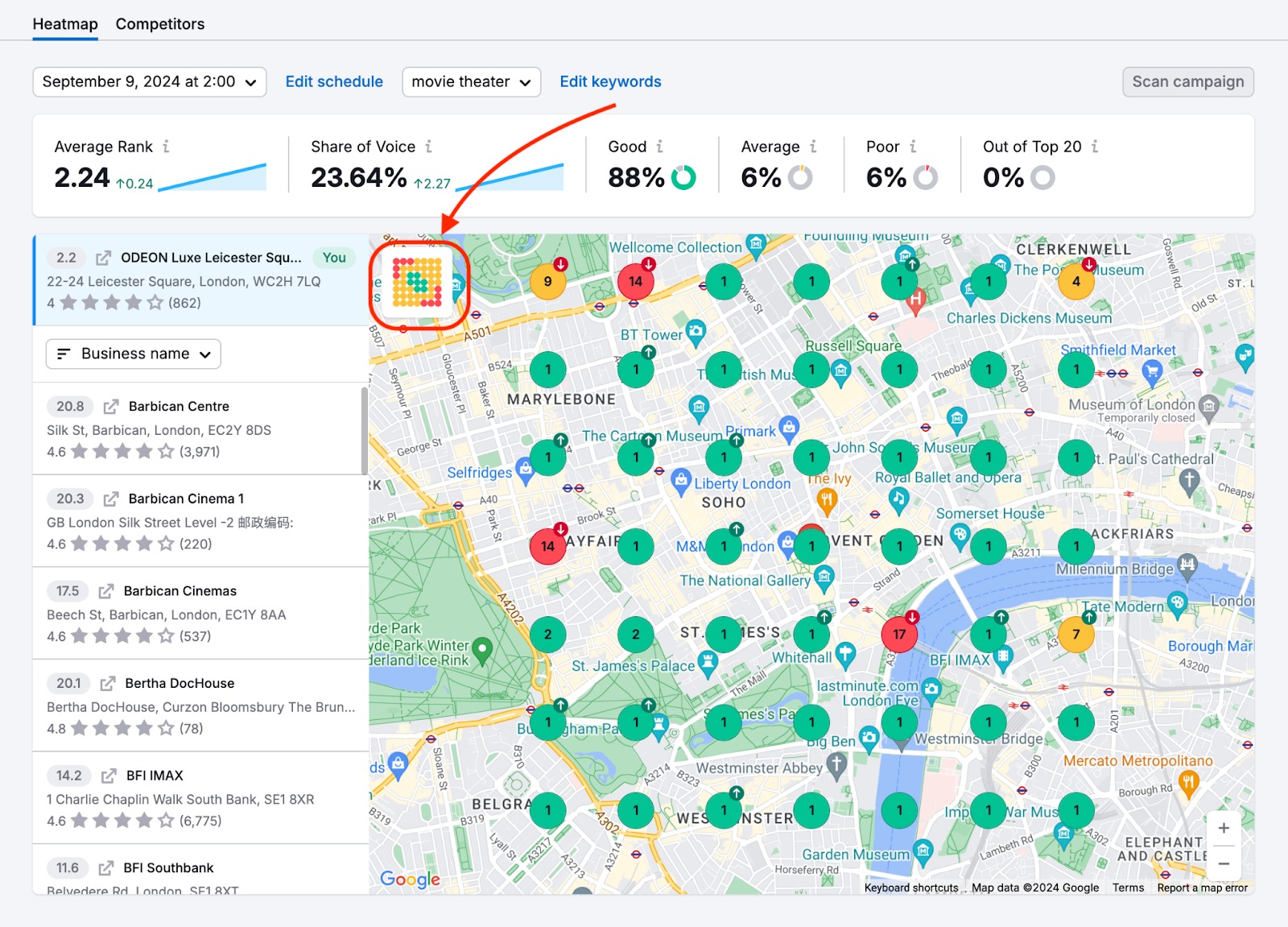Zoom out on the map
Viewport: 1288px width, 927px height.
click(x=1224, y=863)
